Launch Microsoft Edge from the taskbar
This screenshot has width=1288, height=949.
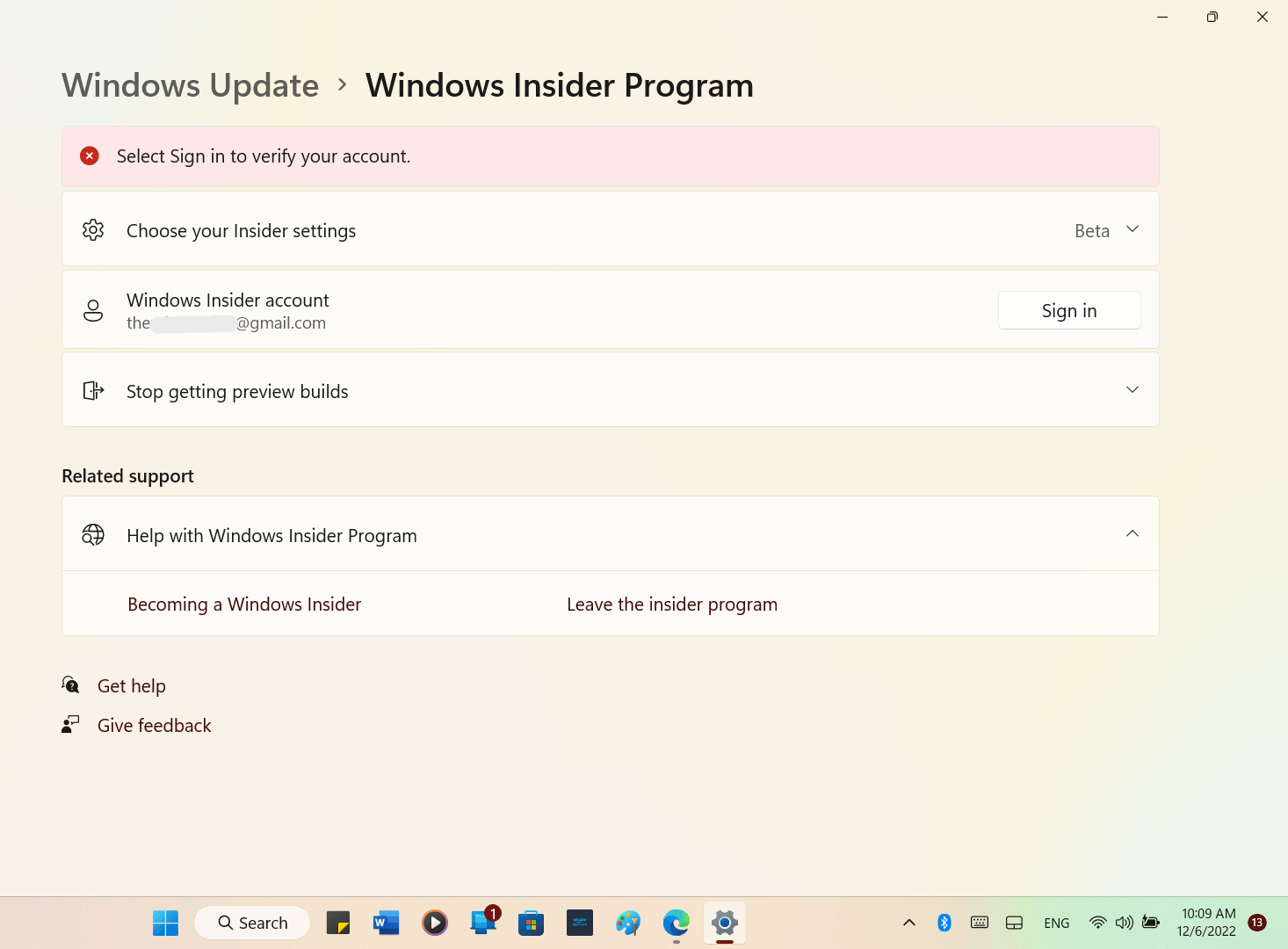(x=677, y=923)
